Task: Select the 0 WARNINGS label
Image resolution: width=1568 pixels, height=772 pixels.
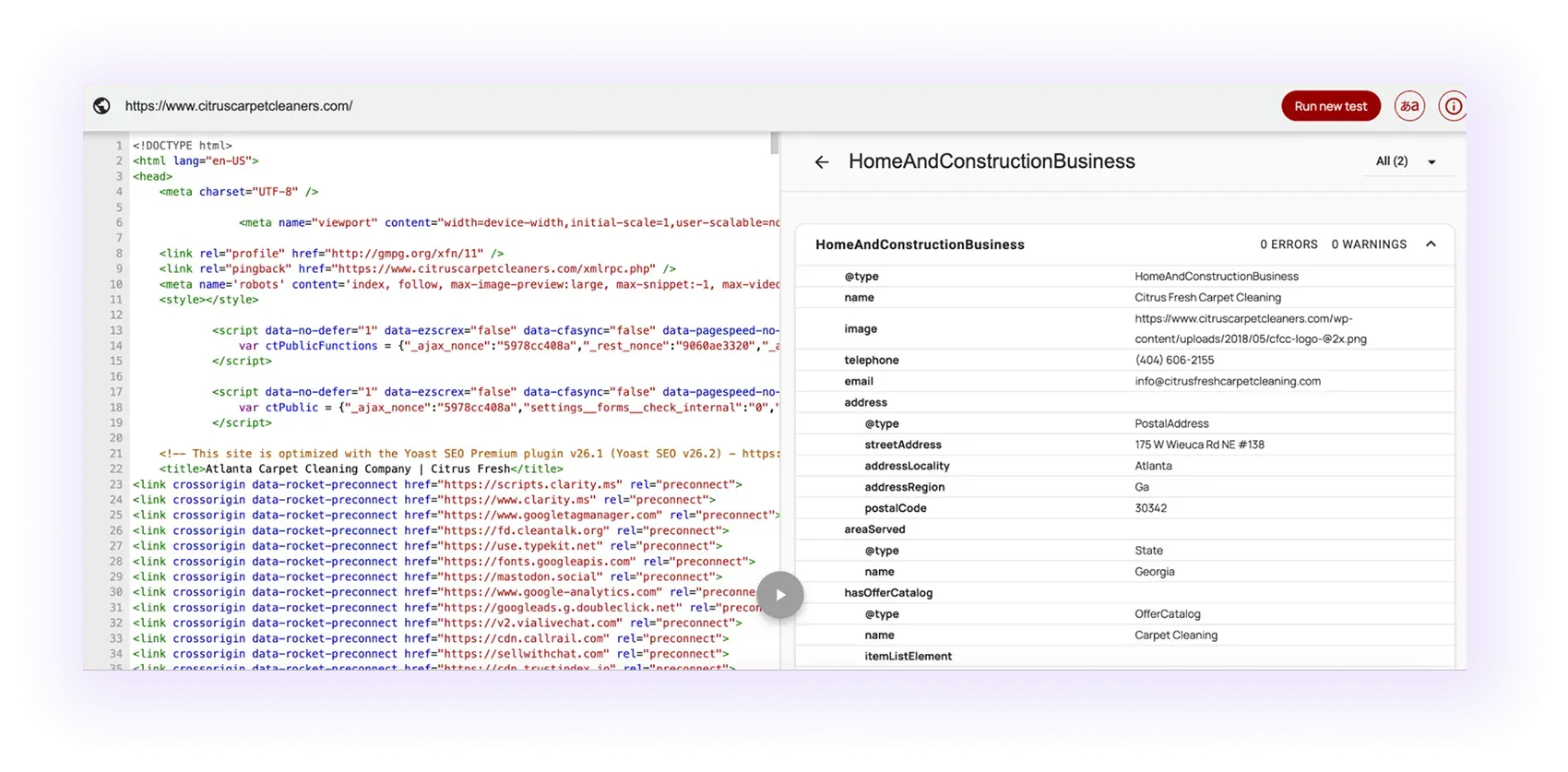Action: tap(1369, 244)
